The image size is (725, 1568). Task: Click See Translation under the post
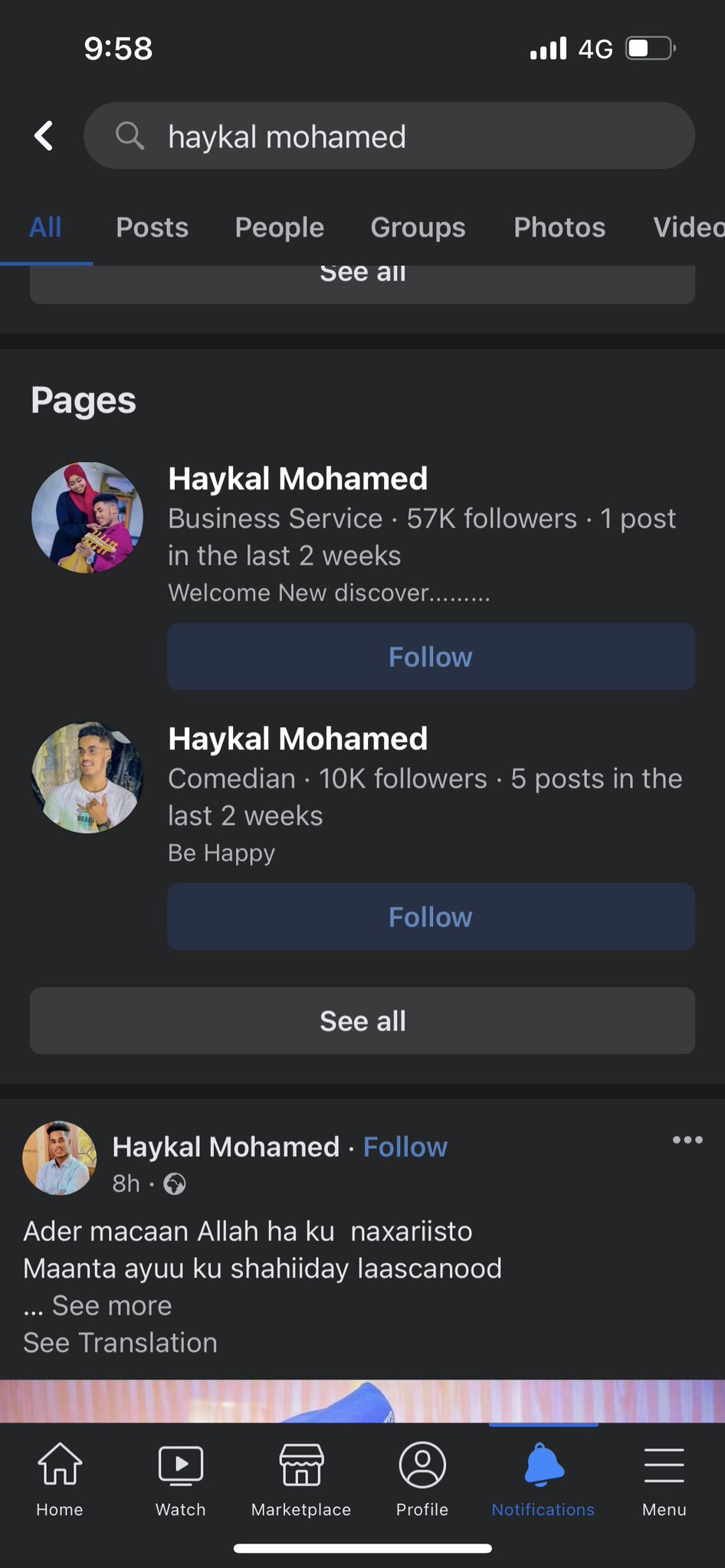coord(120,1343)
